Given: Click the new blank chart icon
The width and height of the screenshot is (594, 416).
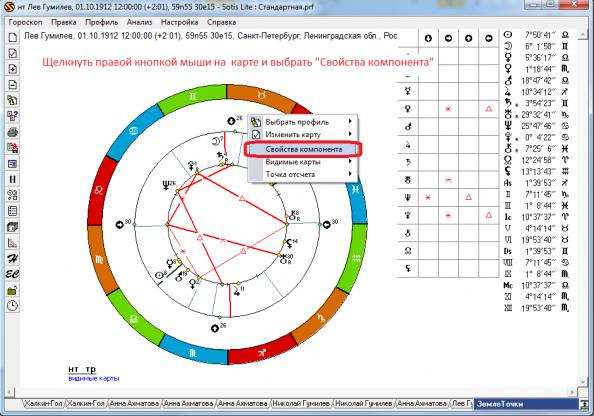Looking at the screenshot, I should 13,37.
